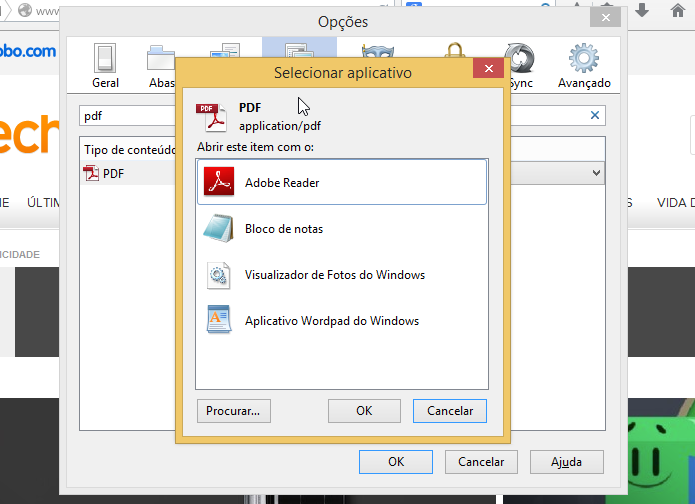Pick Visualizador de Fotos do Windows icon
Screen dimensions: 695x504
[x=219, y=275]
